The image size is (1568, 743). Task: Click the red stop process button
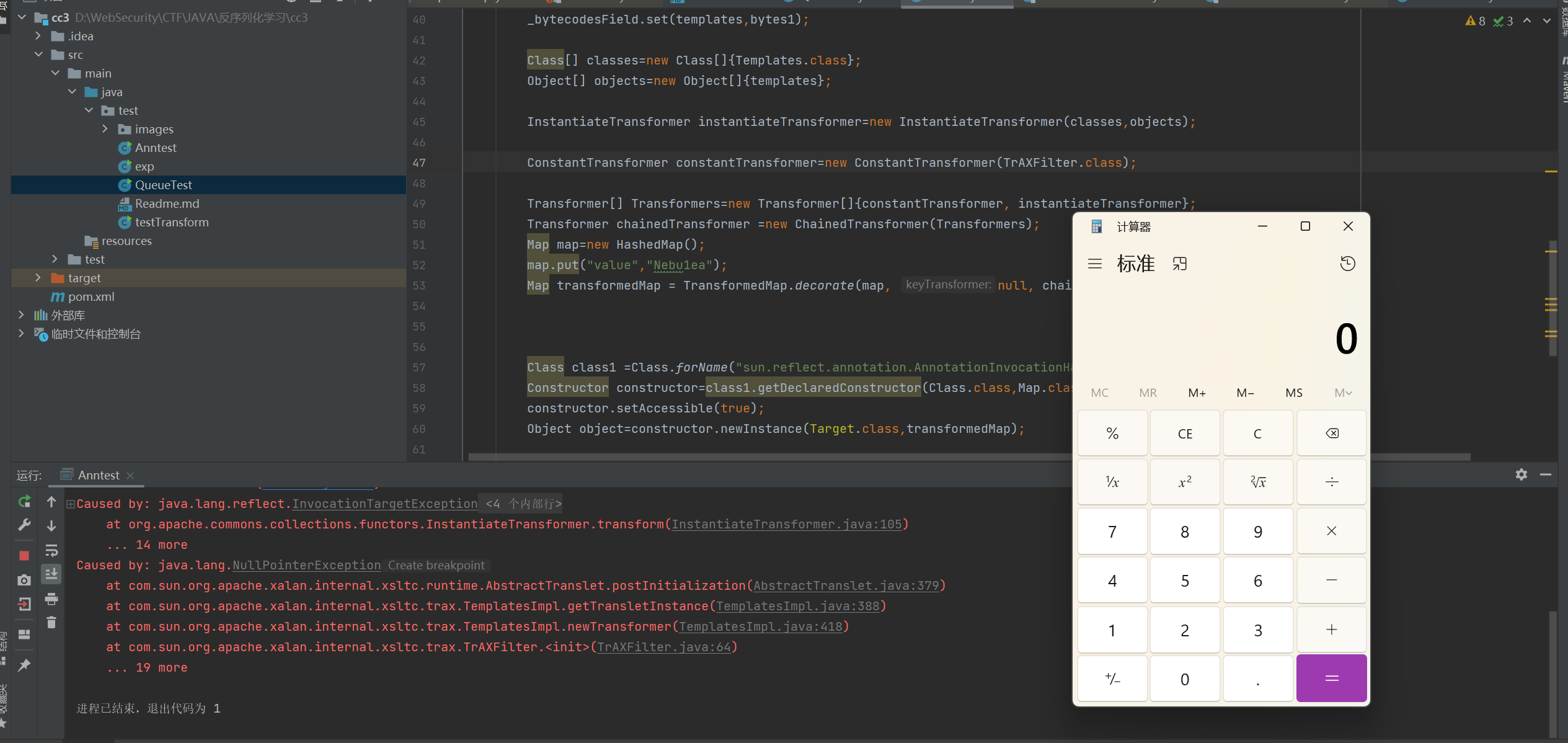pyautogui.click(x=24, y=555)
